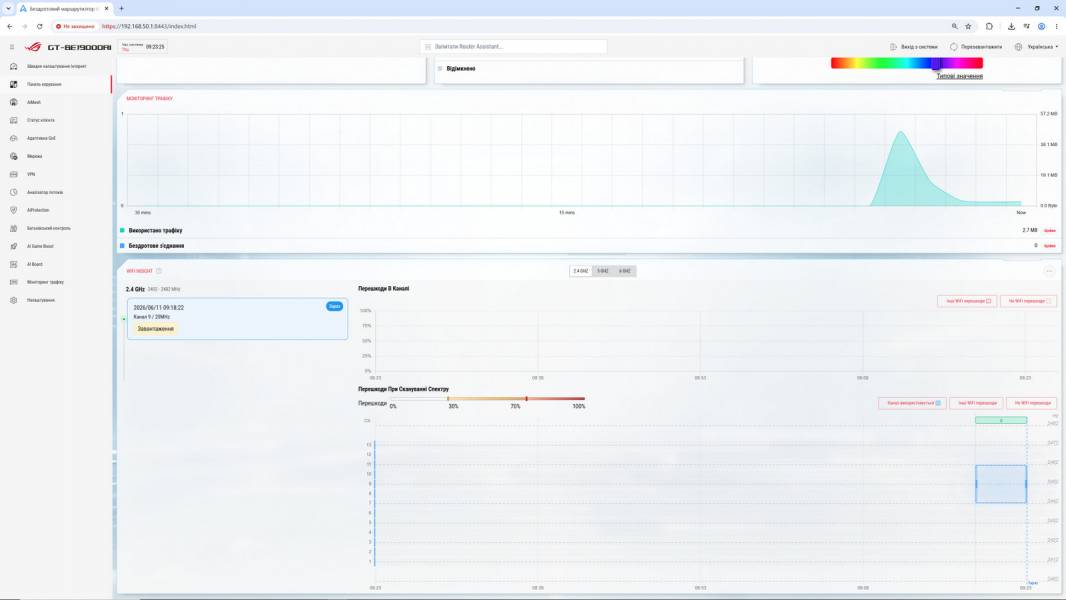Click the rainbow color slider handle
This screenshot has width=1066, height=600.
[x=936, y=63]
